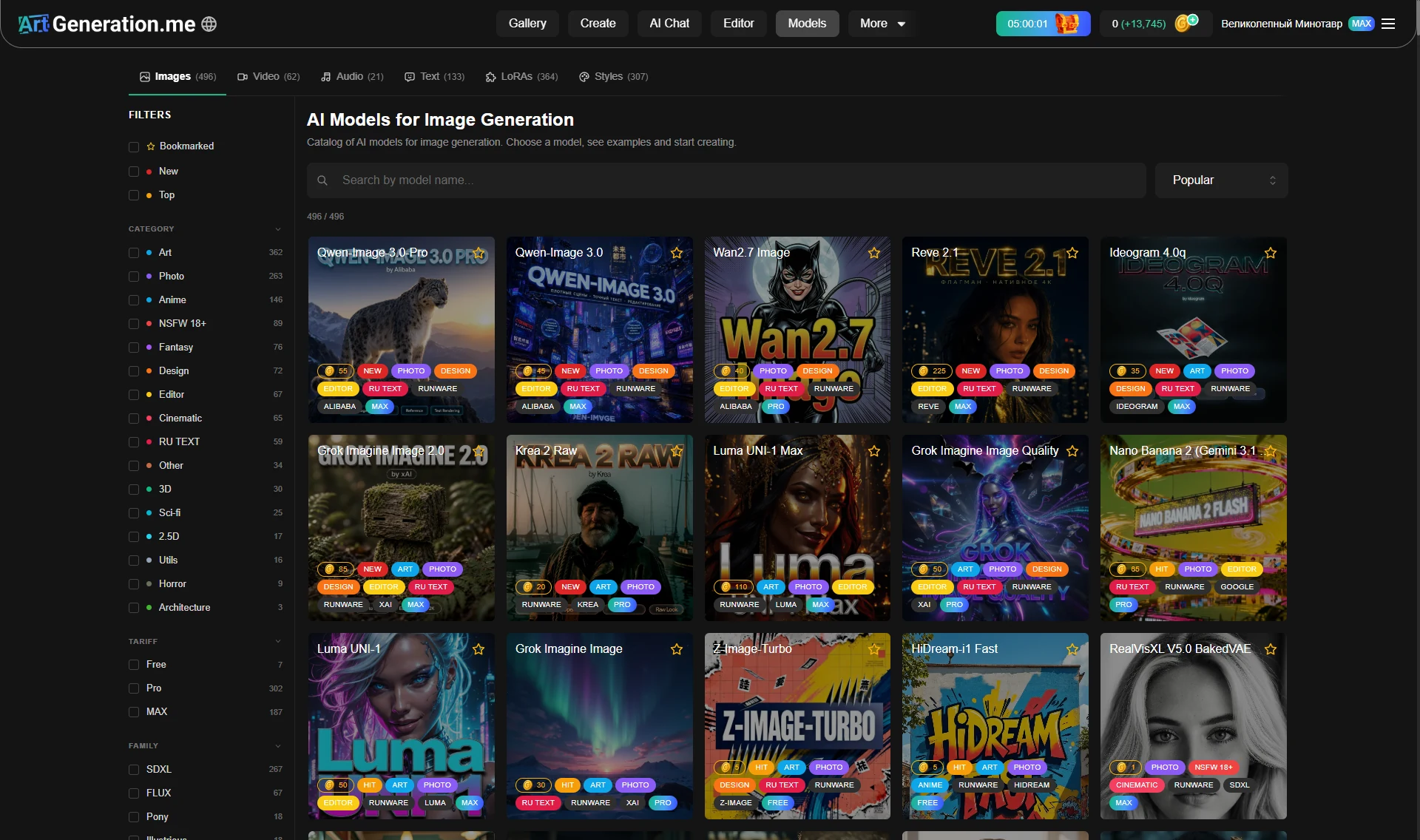Viewport: 1420px width, 840px height.
Task: Open the hamburger menu icon
Action: pyautogui.click(x=1388, y=24)
